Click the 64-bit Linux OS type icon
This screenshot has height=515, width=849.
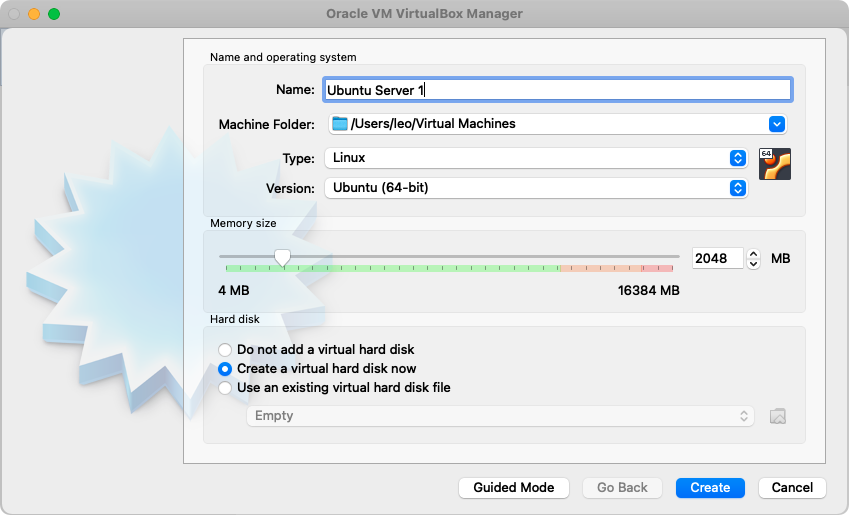click(774, 164)
